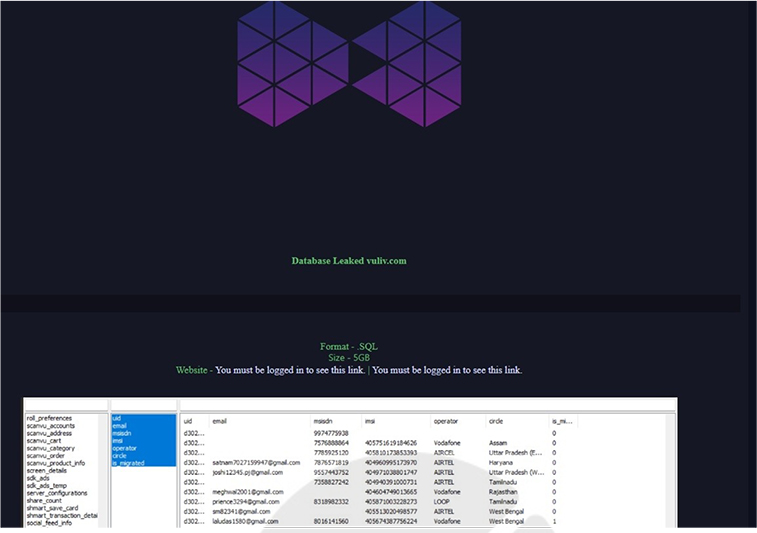Select scanvu_category in the table list
Viewport: 757px width, 533px height.
[51, 448]
